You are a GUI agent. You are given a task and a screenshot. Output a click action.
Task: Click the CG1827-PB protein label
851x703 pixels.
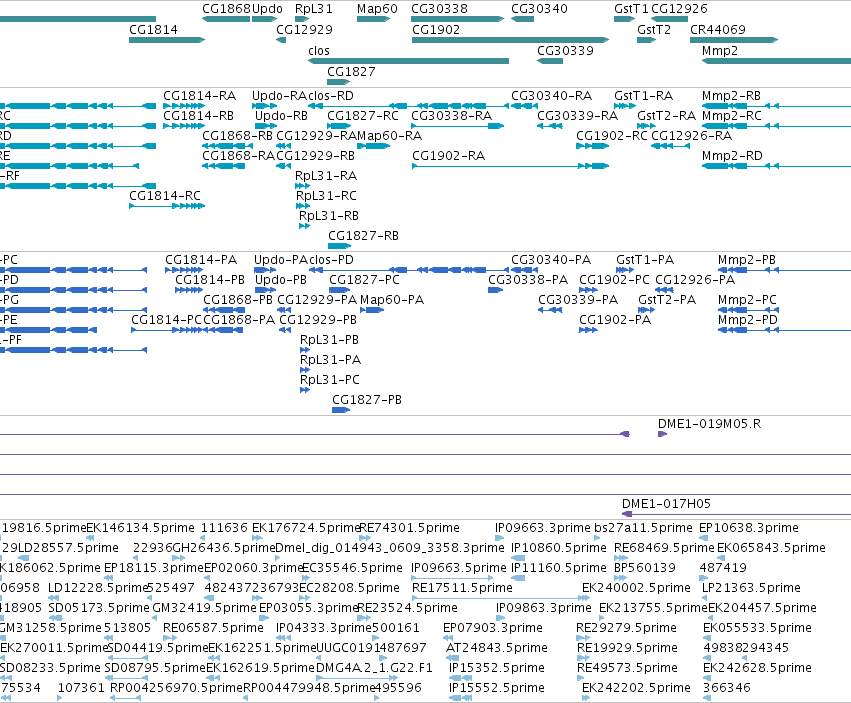367,400
